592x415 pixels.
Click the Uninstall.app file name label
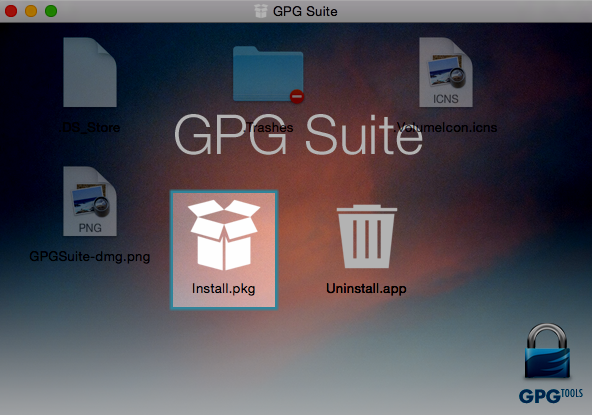point(366,289)
